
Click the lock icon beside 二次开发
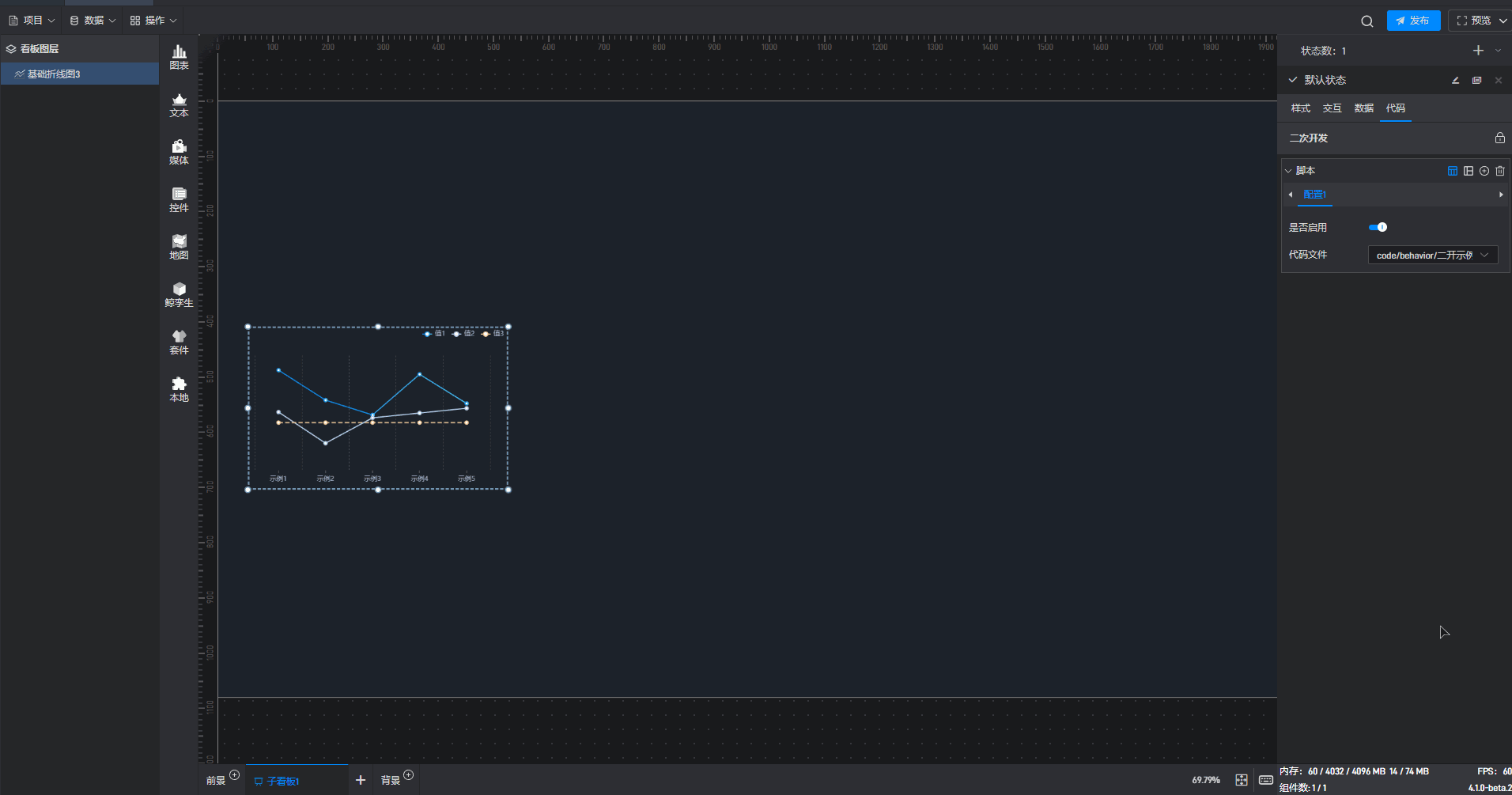tap(1499, 138)
